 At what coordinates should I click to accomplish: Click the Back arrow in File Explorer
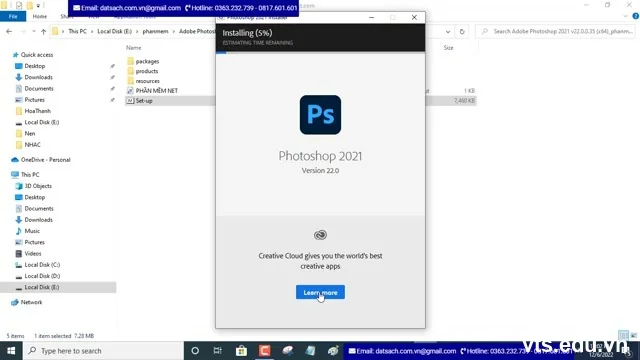tap(9, 31)
